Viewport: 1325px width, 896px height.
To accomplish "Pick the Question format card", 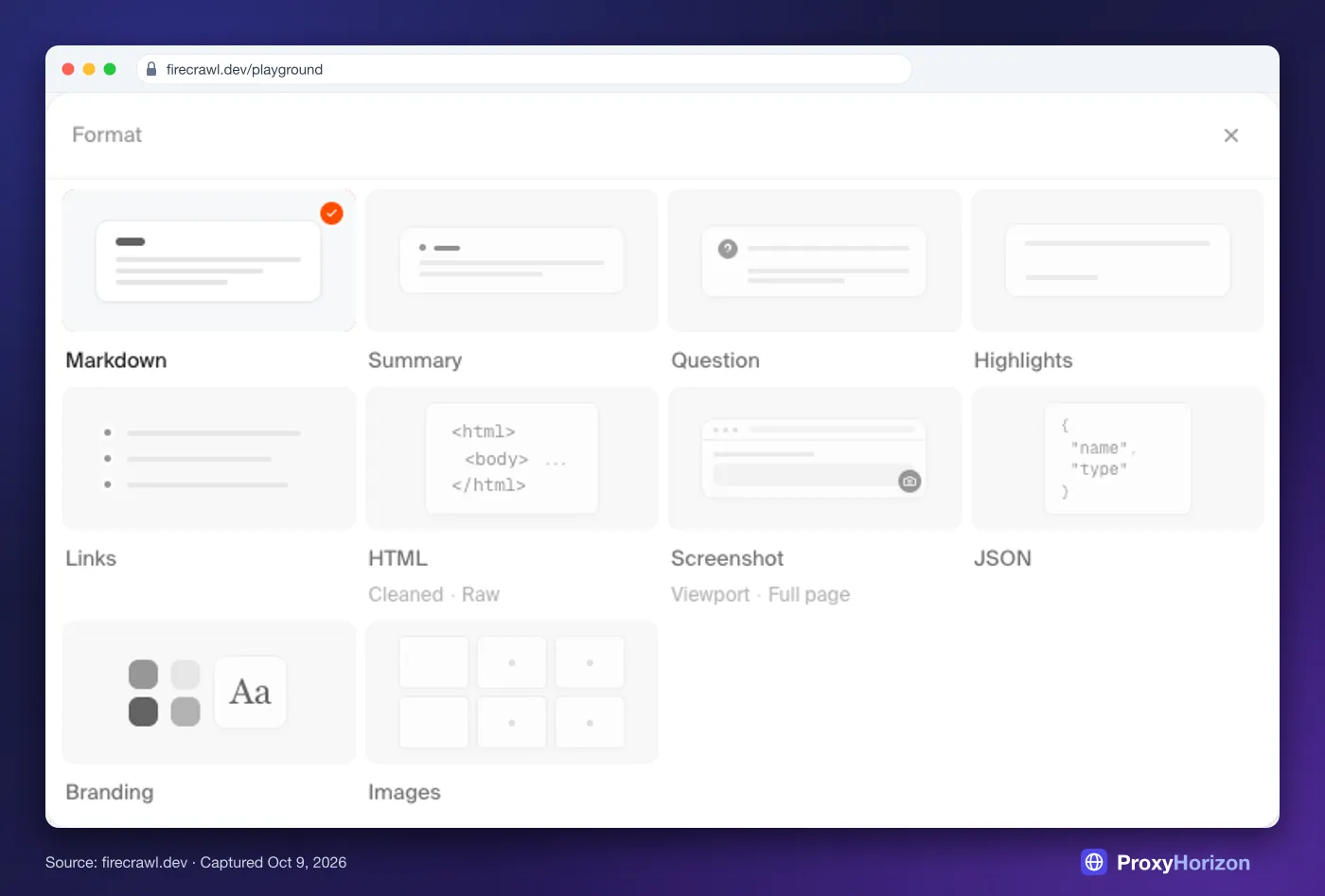I will [x=814, y=260].
